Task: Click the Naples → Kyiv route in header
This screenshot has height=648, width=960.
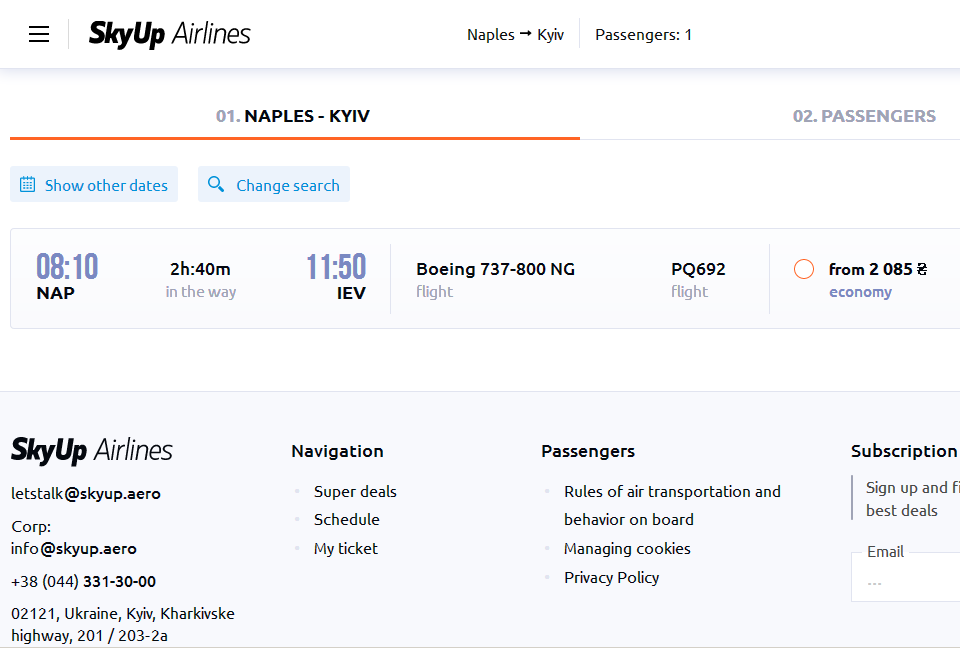Action: point(515,35)
